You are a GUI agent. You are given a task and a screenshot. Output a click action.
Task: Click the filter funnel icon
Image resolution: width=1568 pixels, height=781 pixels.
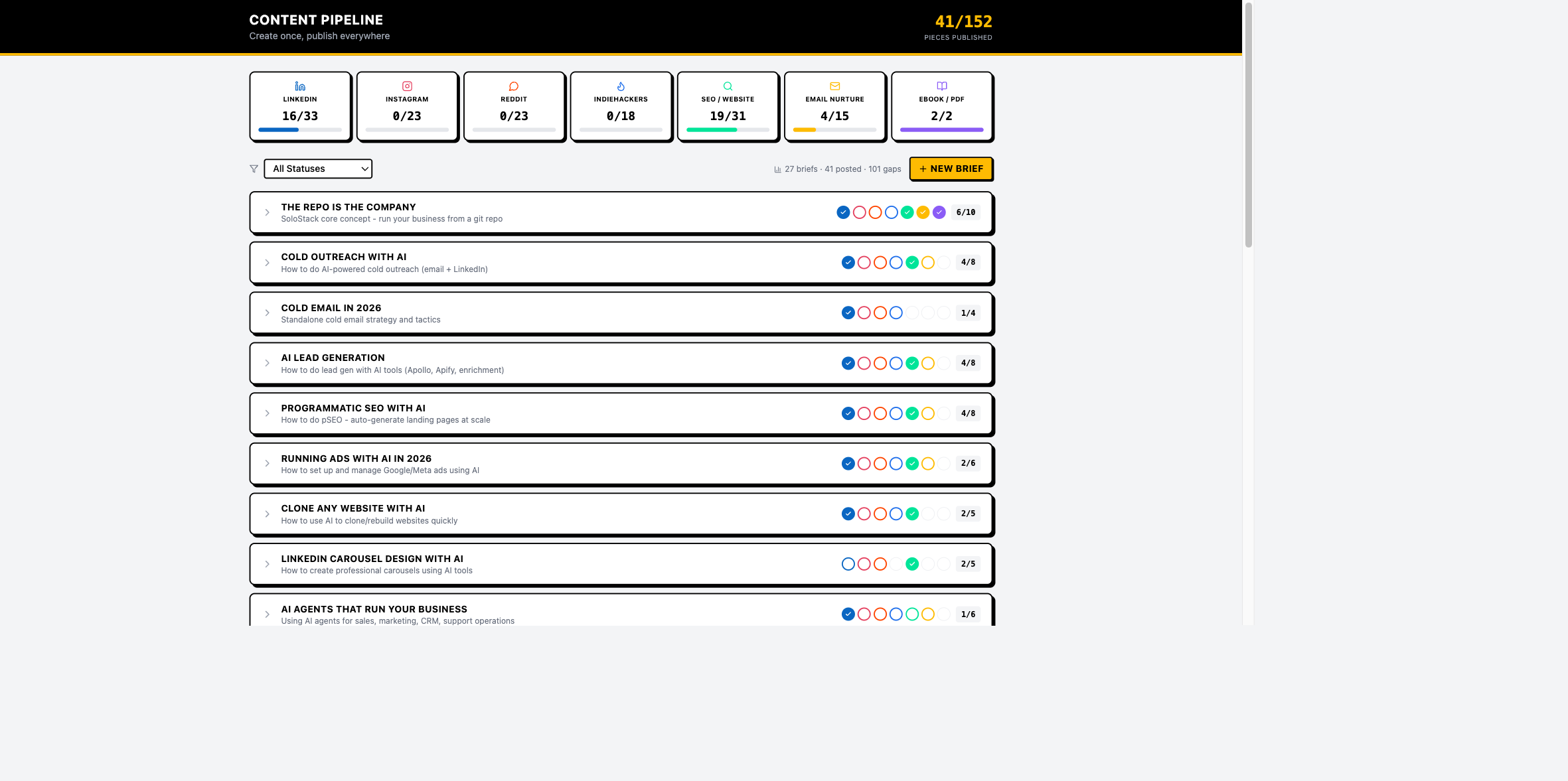[x=254, y=169]
